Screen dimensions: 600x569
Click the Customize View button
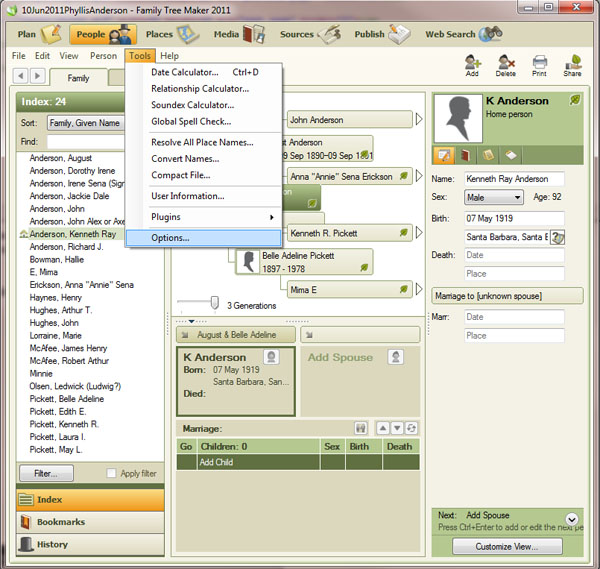[507, 546]
